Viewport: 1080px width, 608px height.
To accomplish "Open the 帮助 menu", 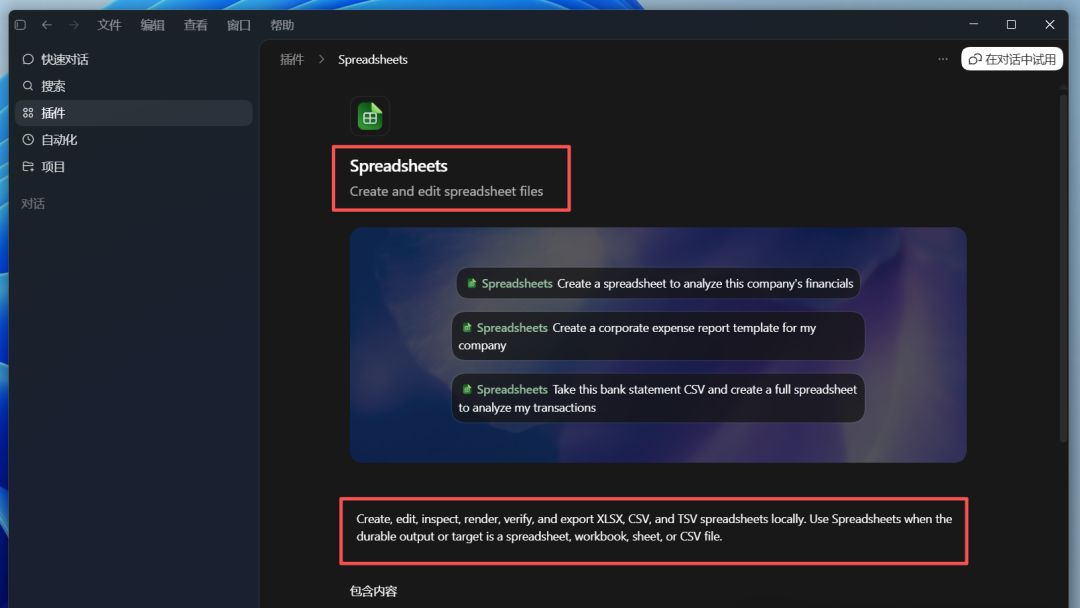I will pyautogui.click(x=282, y=25).
